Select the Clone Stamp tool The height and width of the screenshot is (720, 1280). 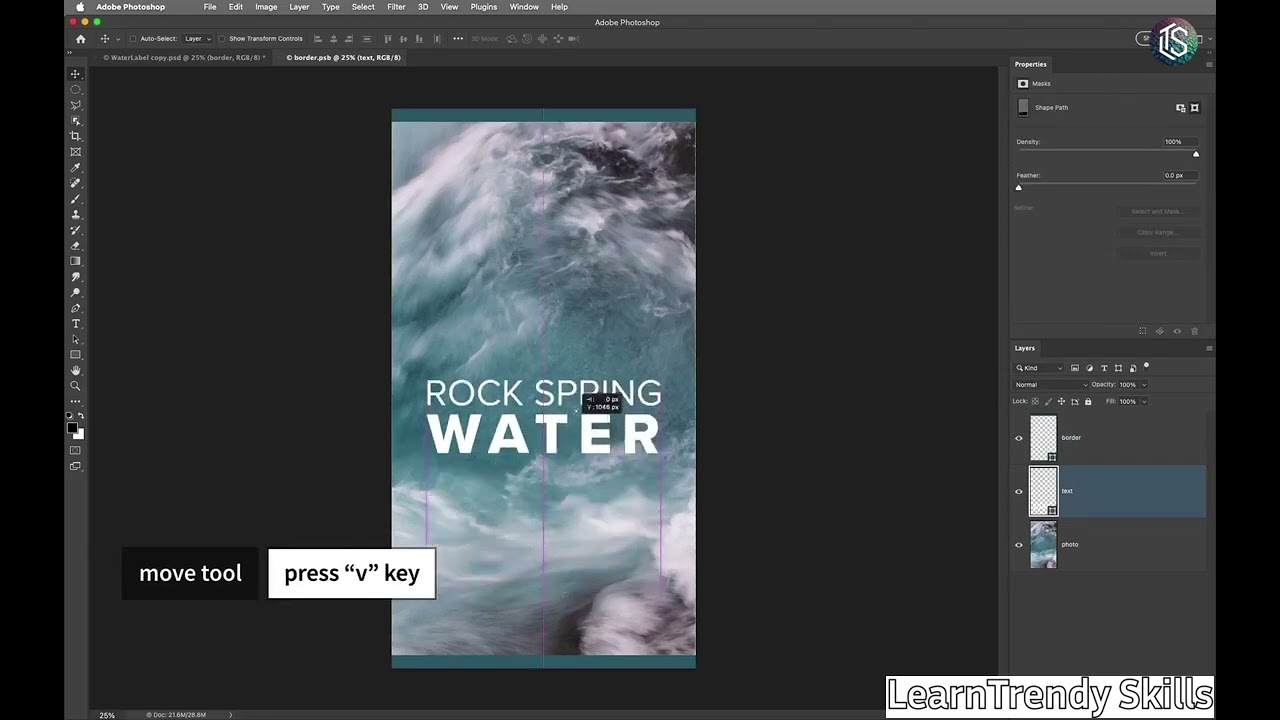pos(75,214)
